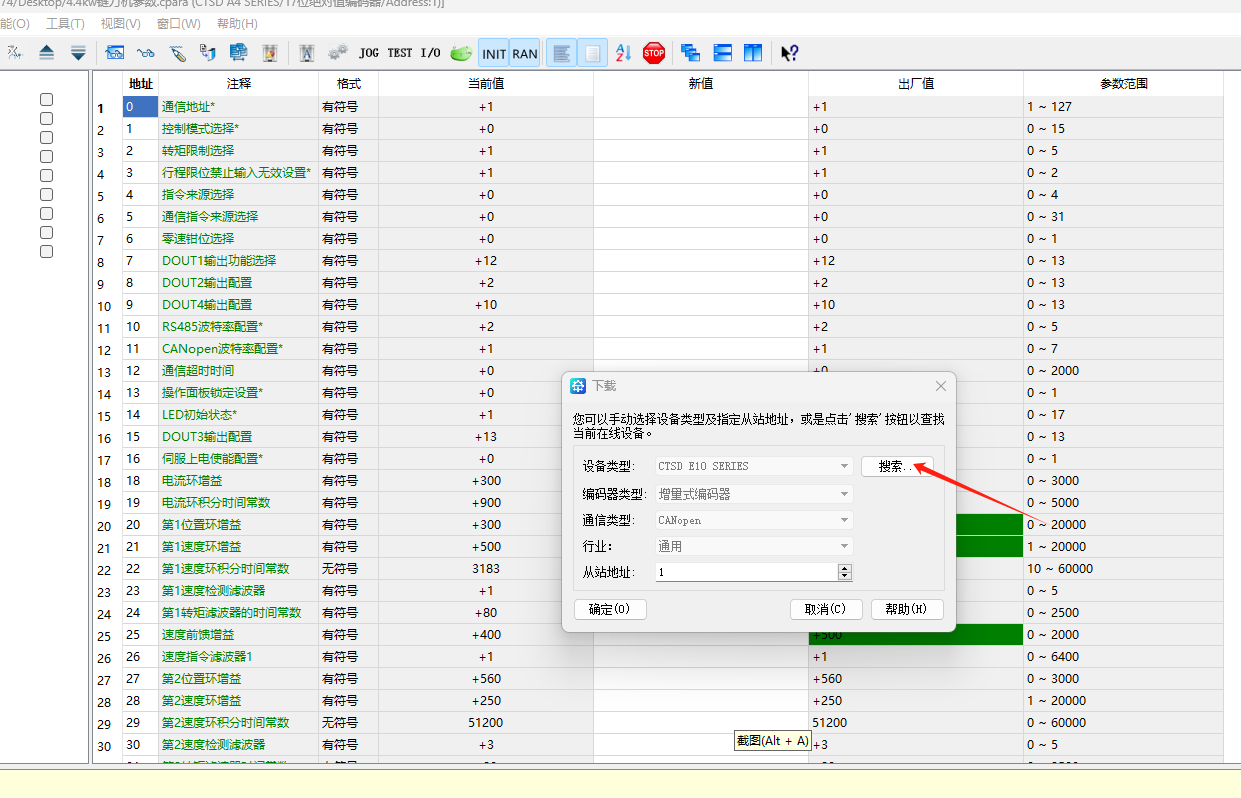Click the TEST toolbar button
The image size is (1241, 798).
[x=400, y=53]
